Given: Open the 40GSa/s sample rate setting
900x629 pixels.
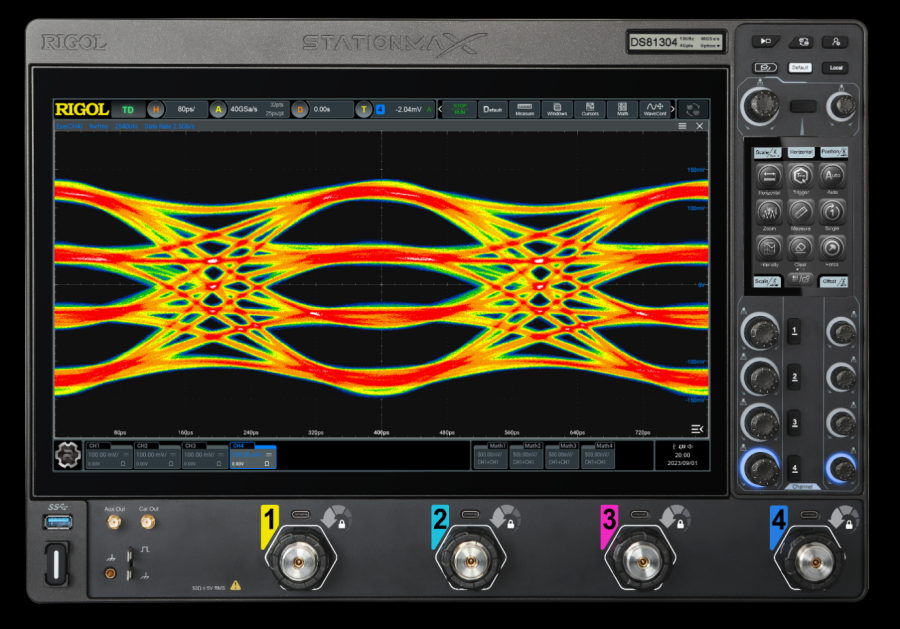Looking at the screenshot, I should pos(257,109).
